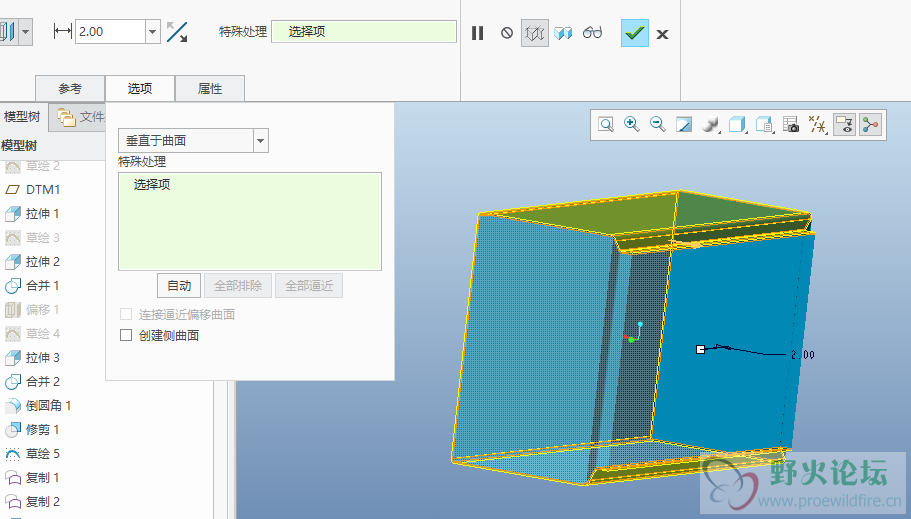Click the 全部排除 button
Screen dimensions: 911x519
pos(238,285)
